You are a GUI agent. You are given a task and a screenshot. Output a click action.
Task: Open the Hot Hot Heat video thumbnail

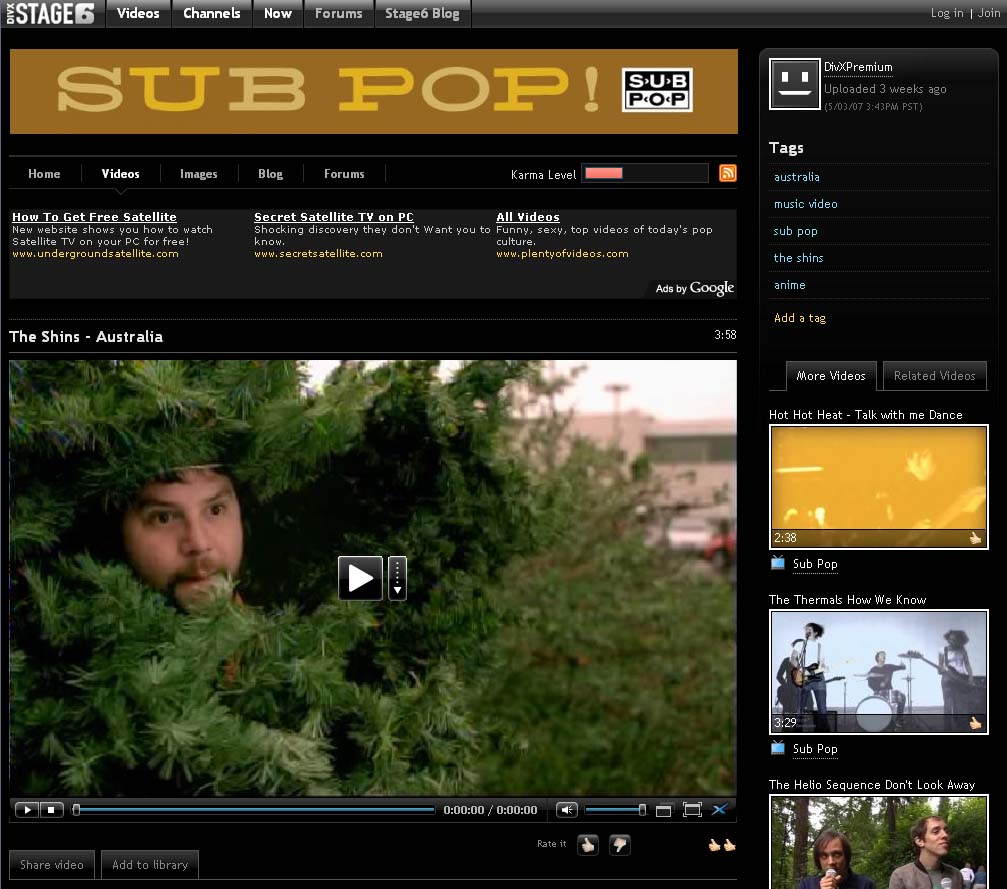(878, 487)
